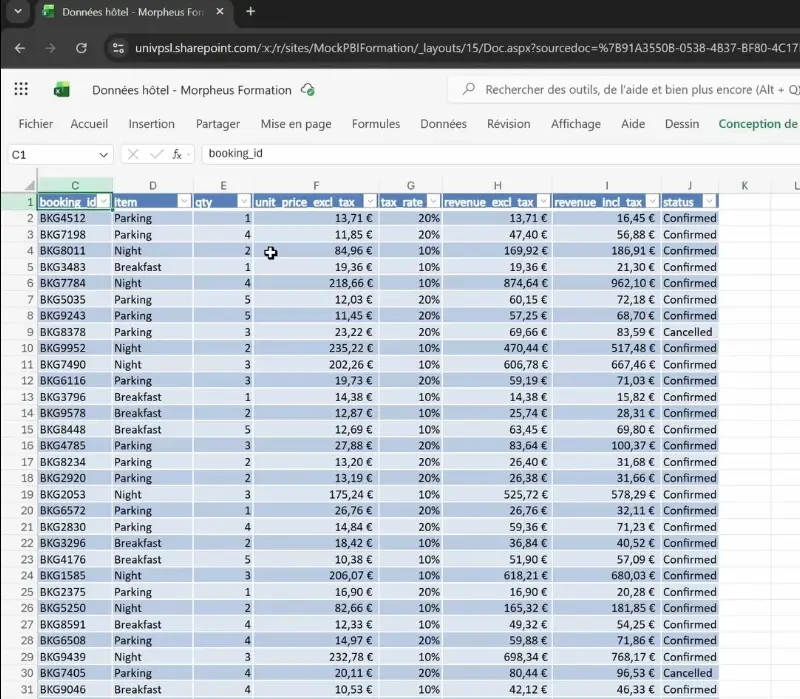800x699 pixels.
Task: Open the Fichier menu
Action: point(36,124)
